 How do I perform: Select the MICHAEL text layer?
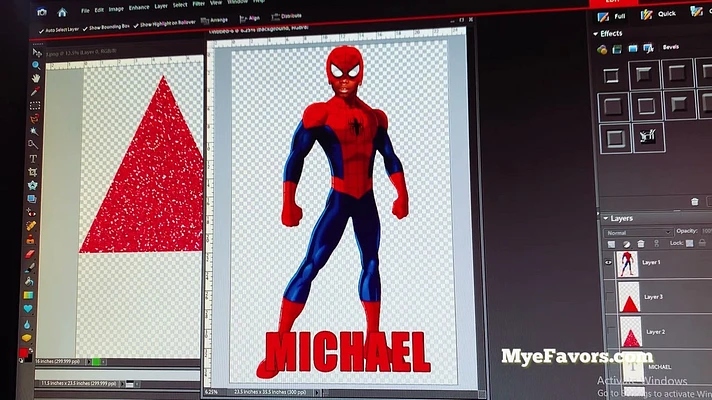(659, 368)
